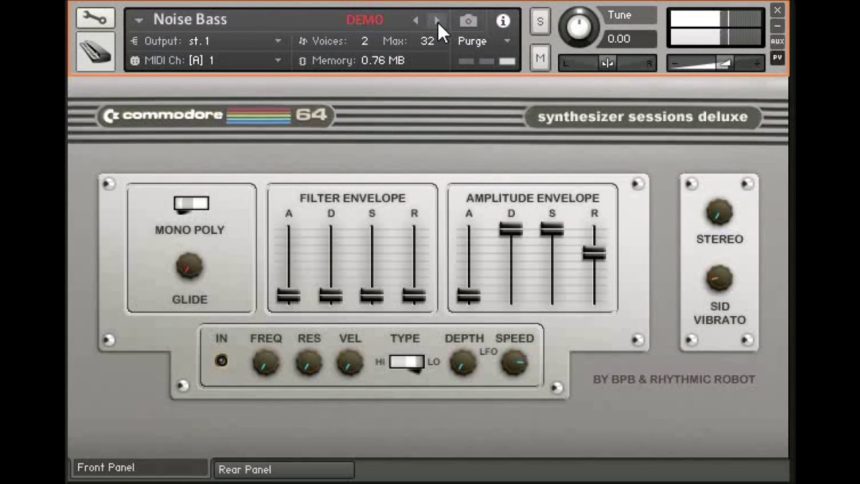Viewport: 860px width, 484px height.
Task: Click the AUX button in the header
Action: (x=777, y=42)
